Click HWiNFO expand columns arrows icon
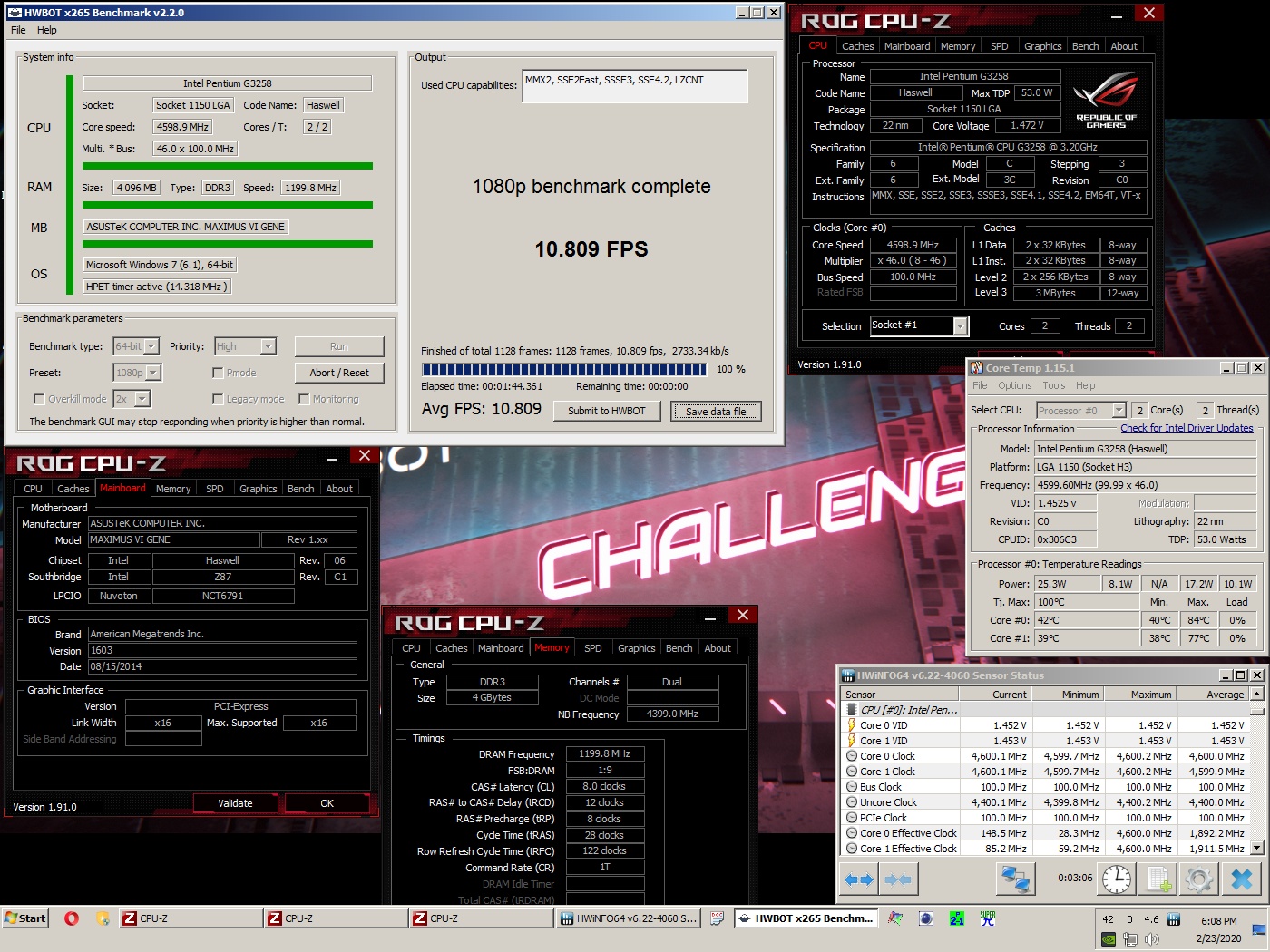 tap(859, 879)
